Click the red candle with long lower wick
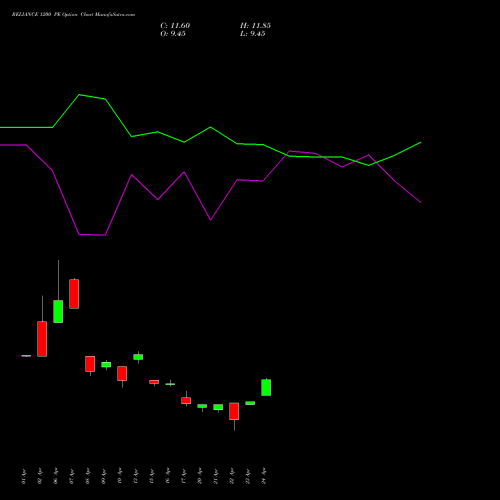The image size is (500, 500). (234, 411)
